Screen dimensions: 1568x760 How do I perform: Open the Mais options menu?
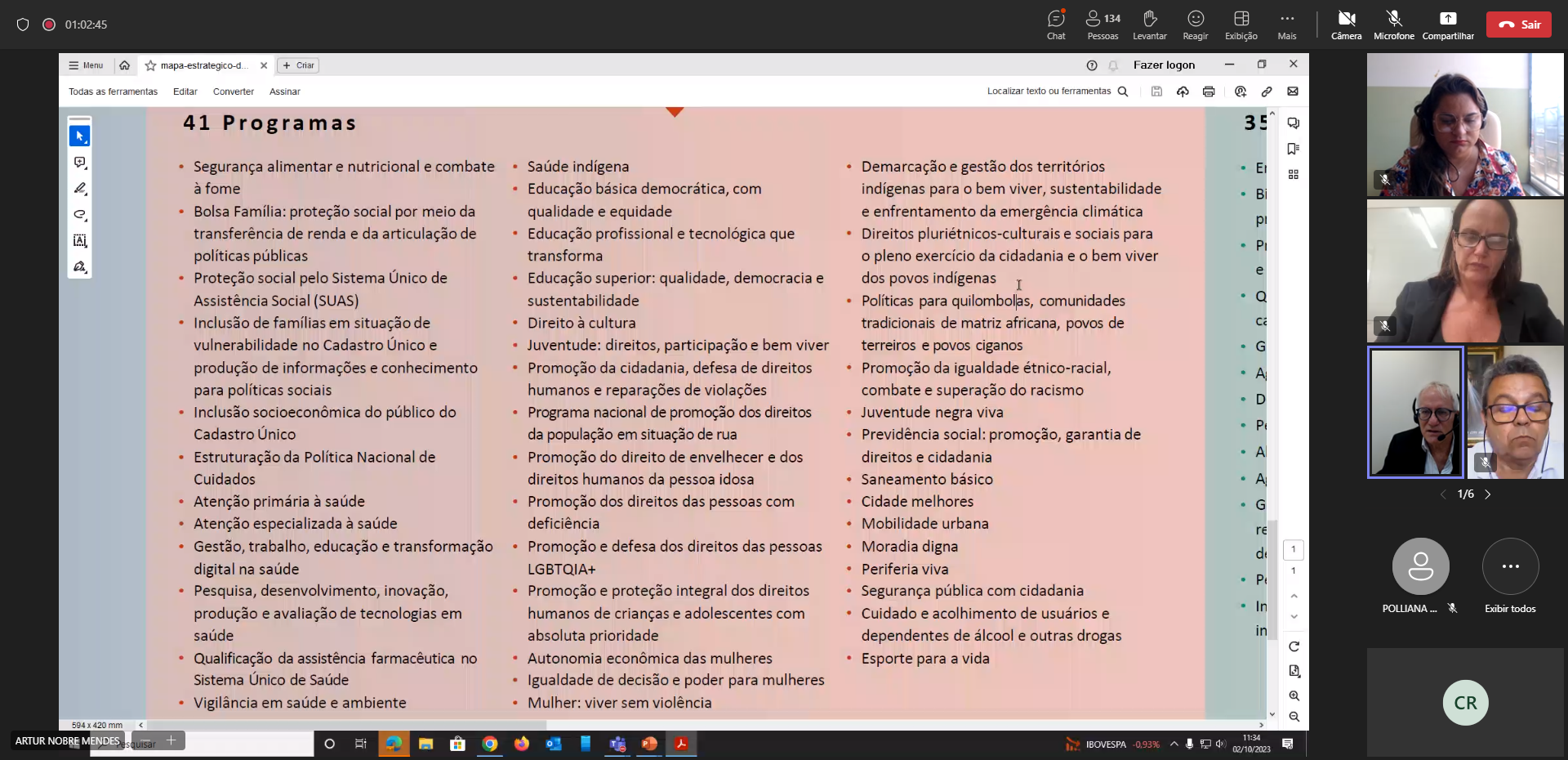[x=1287, y=25]
